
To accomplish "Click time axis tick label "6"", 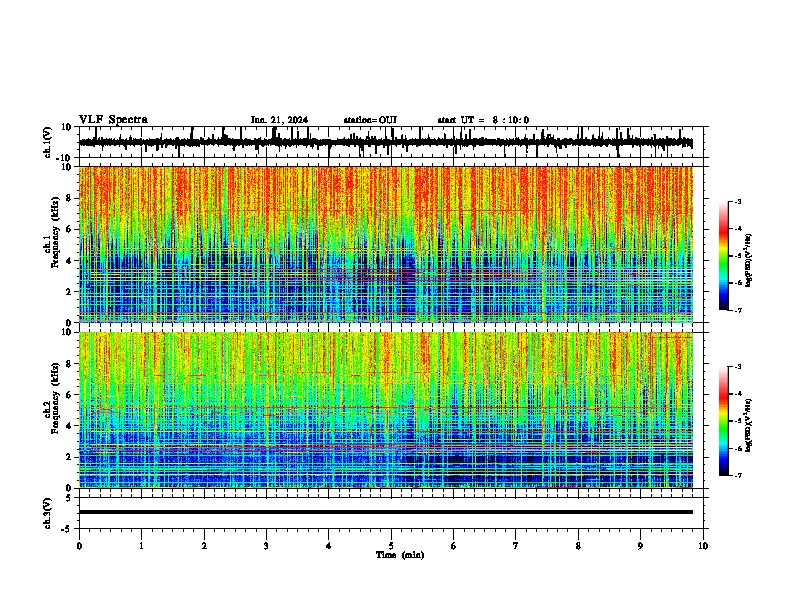I will tap(454, 546).
